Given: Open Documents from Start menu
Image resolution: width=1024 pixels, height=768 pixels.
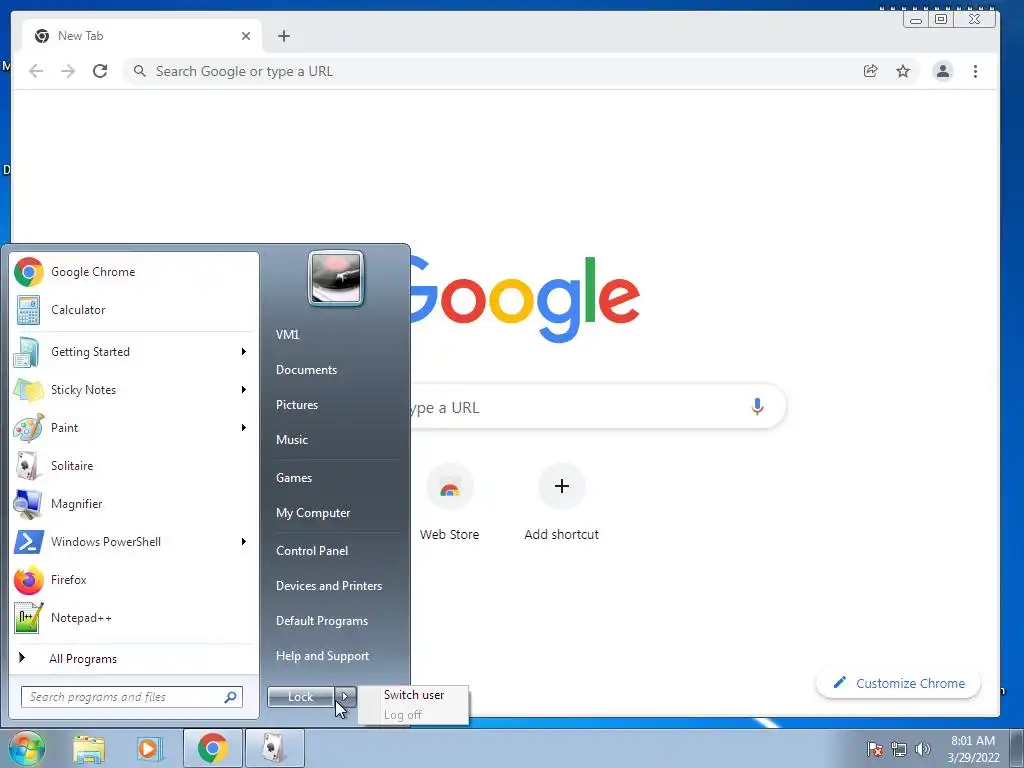Looking at the screenshot, I should 306,370.
